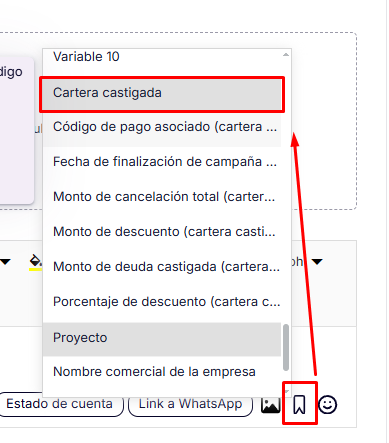Select Monto de cancelación total item
This screenshot has width=389, height=443.
(x=162, y=197)
